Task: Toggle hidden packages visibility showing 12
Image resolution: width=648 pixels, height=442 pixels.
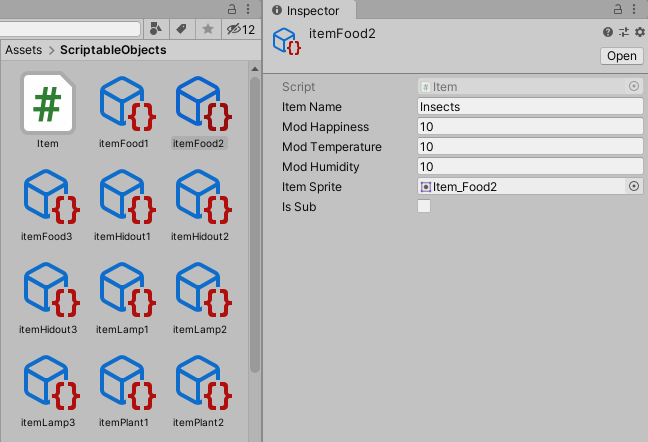Action: (241, 29)
